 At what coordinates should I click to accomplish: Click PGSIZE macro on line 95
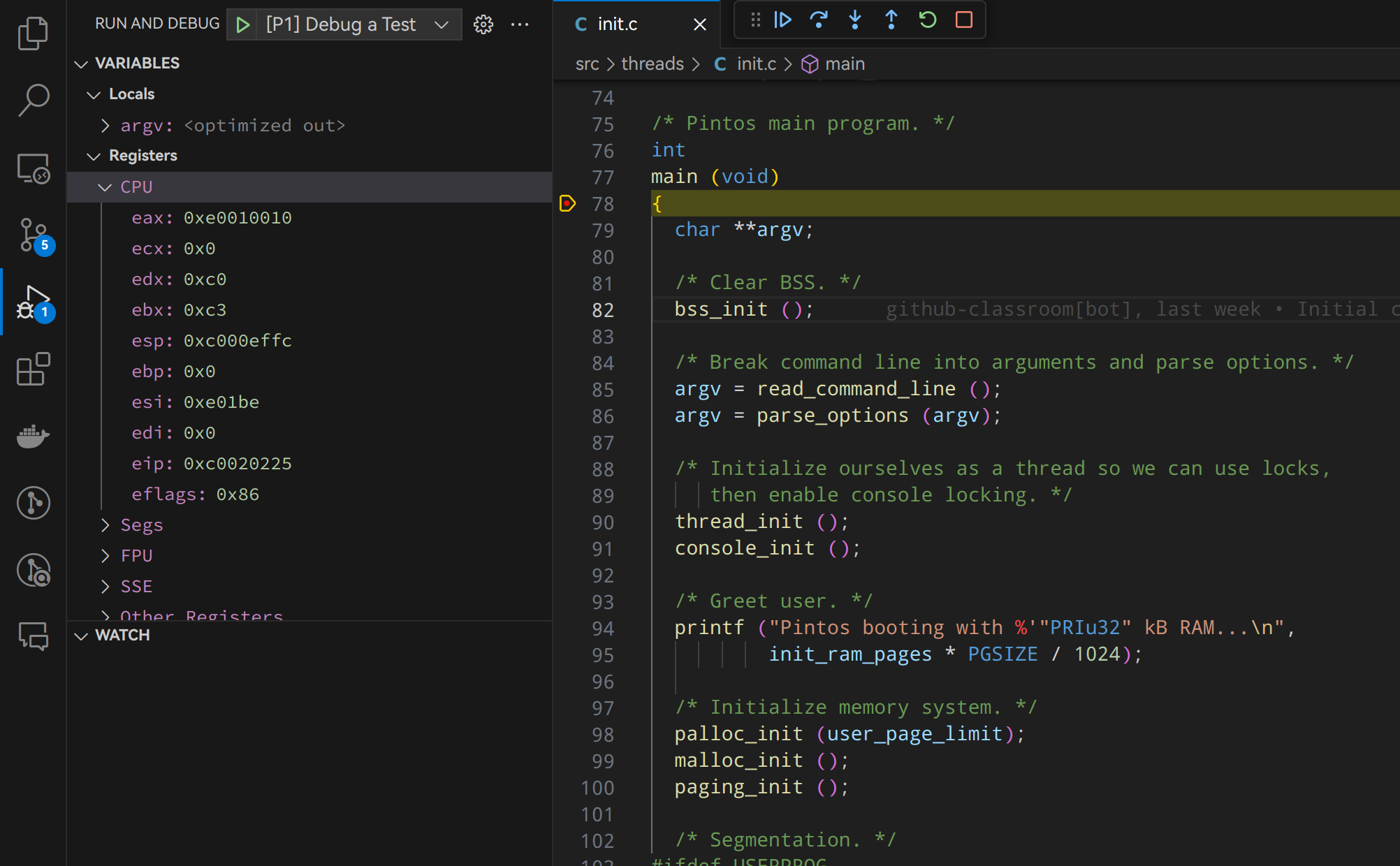tap(1002, 654)
